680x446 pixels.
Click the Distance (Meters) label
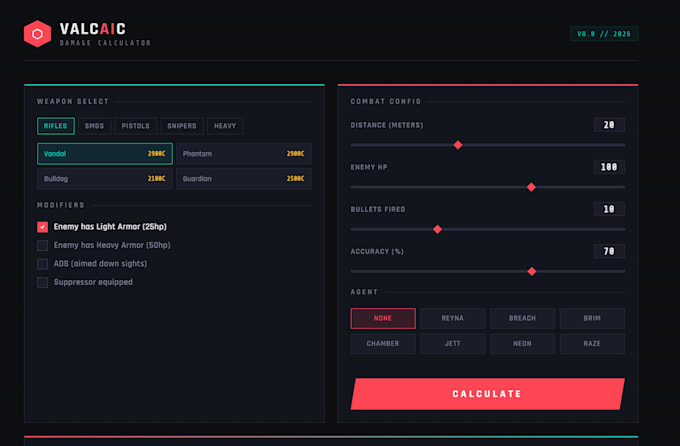click(x=387, y=125)
